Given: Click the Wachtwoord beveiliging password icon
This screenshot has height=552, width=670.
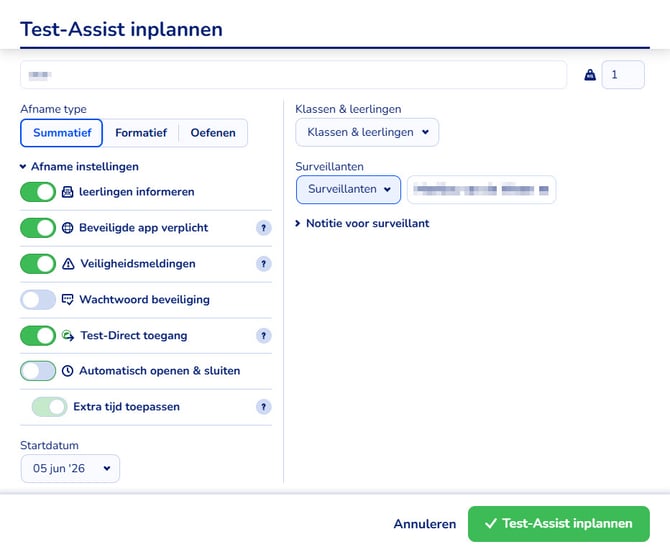Looking at the screenshot, I should (x=68, y=299).
